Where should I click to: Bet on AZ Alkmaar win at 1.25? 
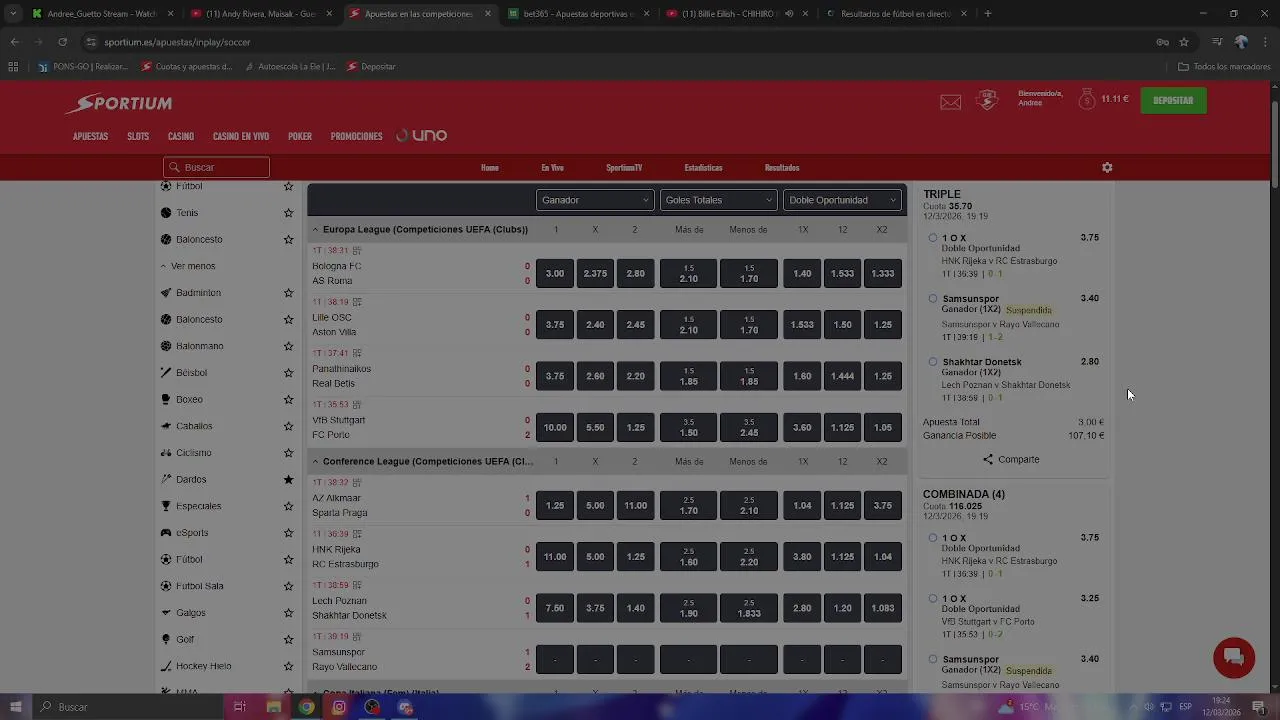(x=555, y=505)
